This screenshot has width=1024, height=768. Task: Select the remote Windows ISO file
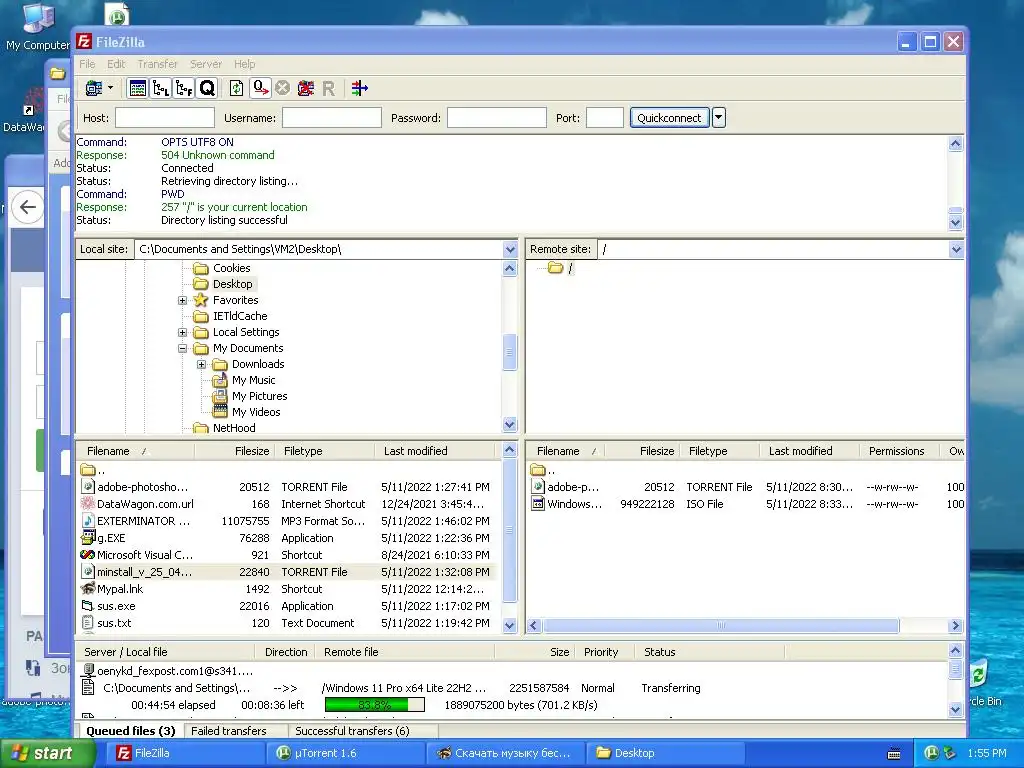tap(746, 504)
